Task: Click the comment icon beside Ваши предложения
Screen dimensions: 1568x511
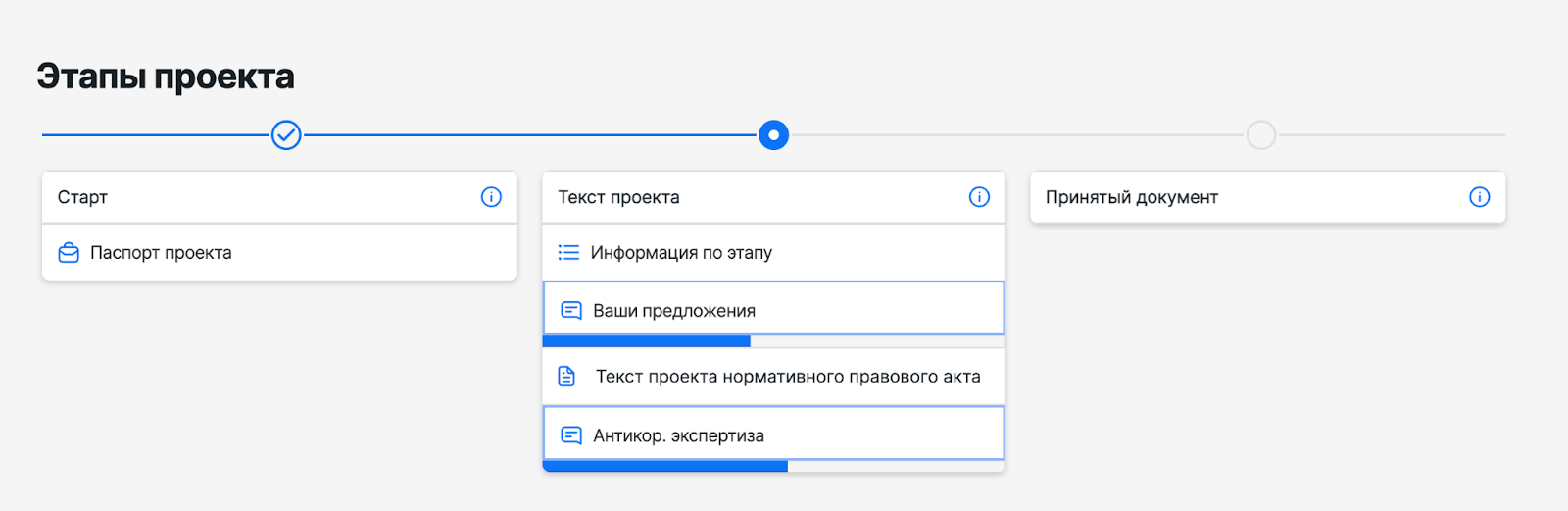Action: pos(571,310)
